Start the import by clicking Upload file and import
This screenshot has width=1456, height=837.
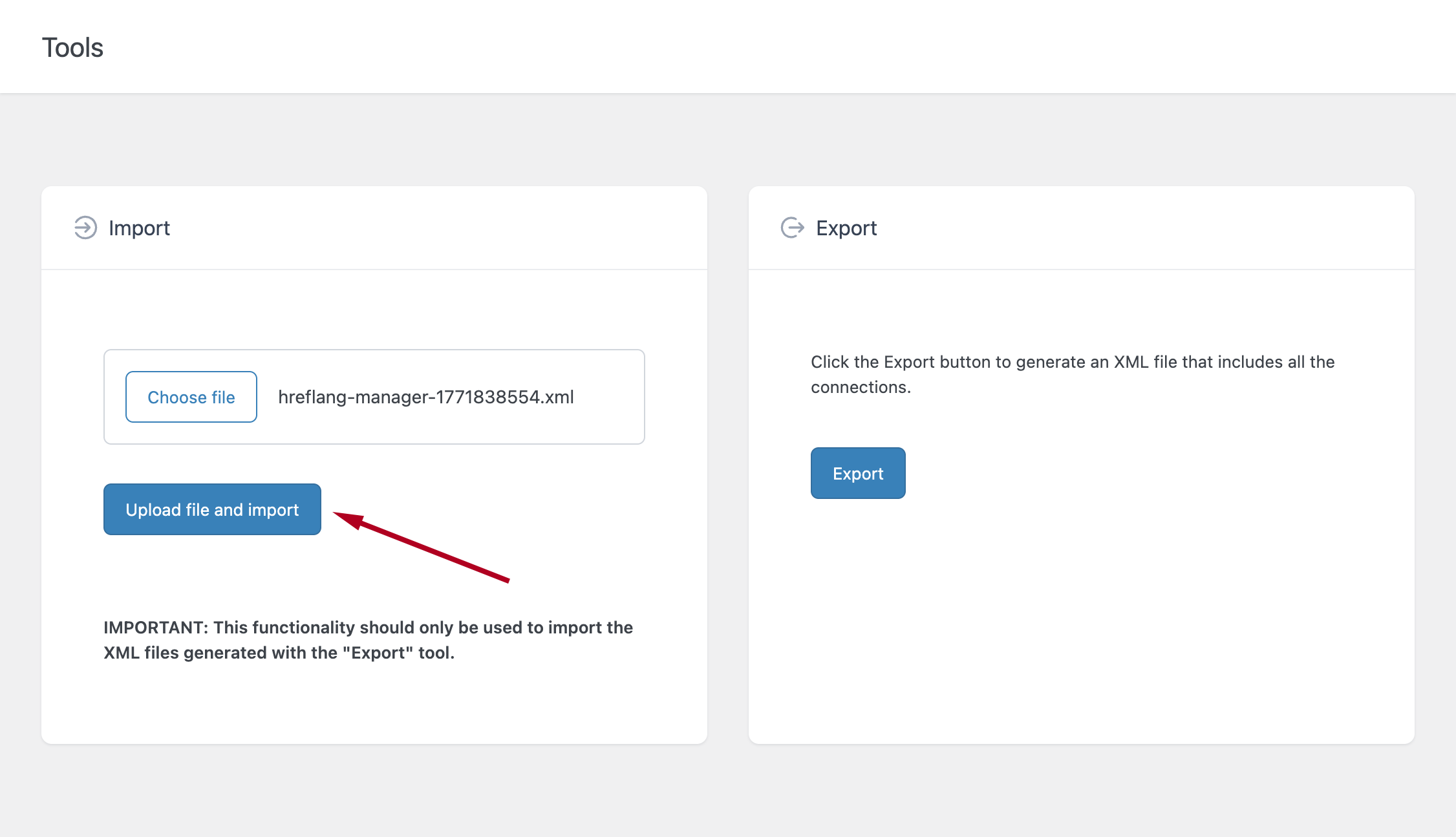(x=212, y=509)
